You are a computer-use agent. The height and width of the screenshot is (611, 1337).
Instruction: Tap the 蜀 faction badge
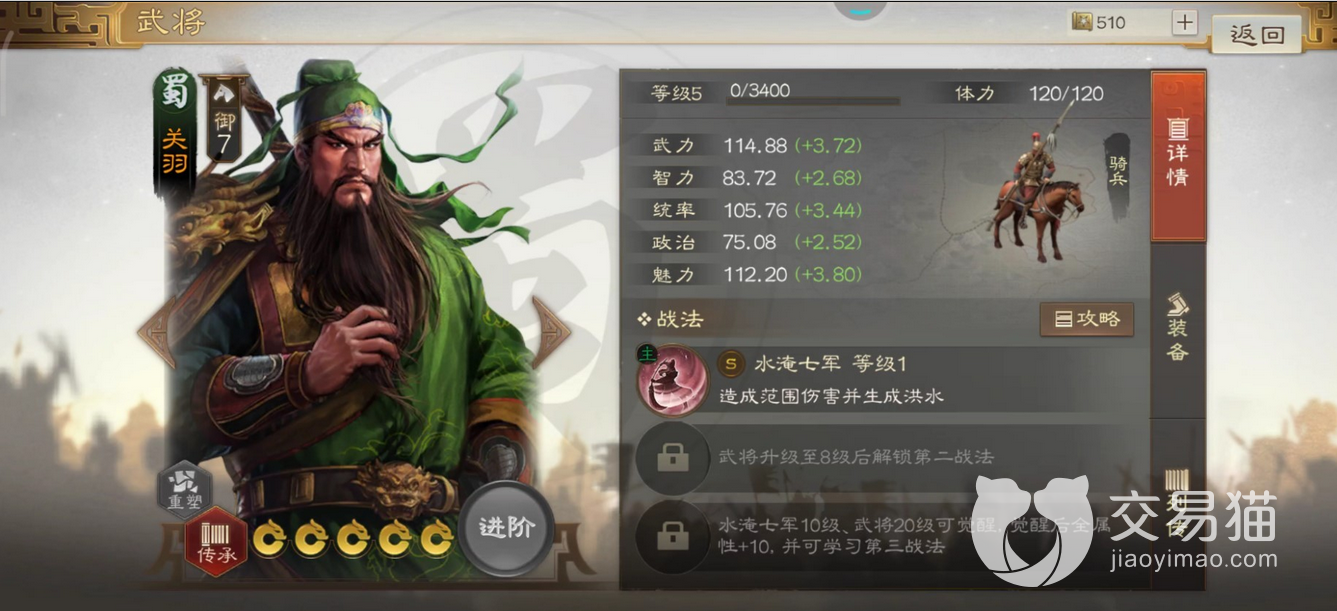[x=175, y=95]
